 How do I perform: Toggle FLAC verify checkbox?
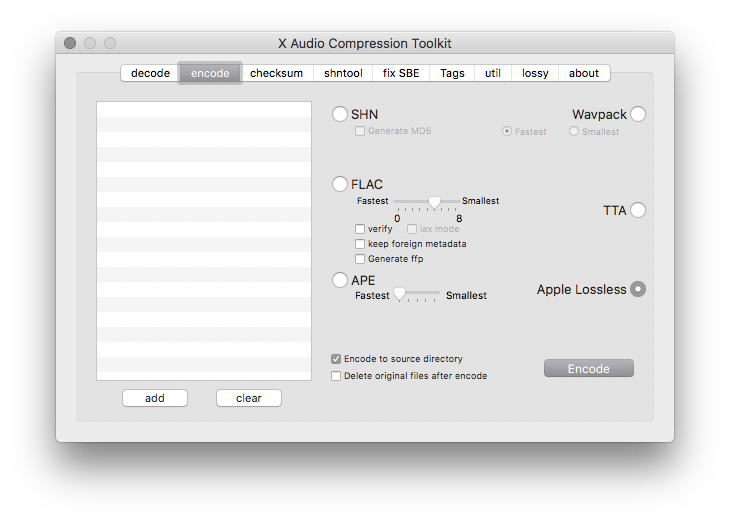tap(360, 229)
